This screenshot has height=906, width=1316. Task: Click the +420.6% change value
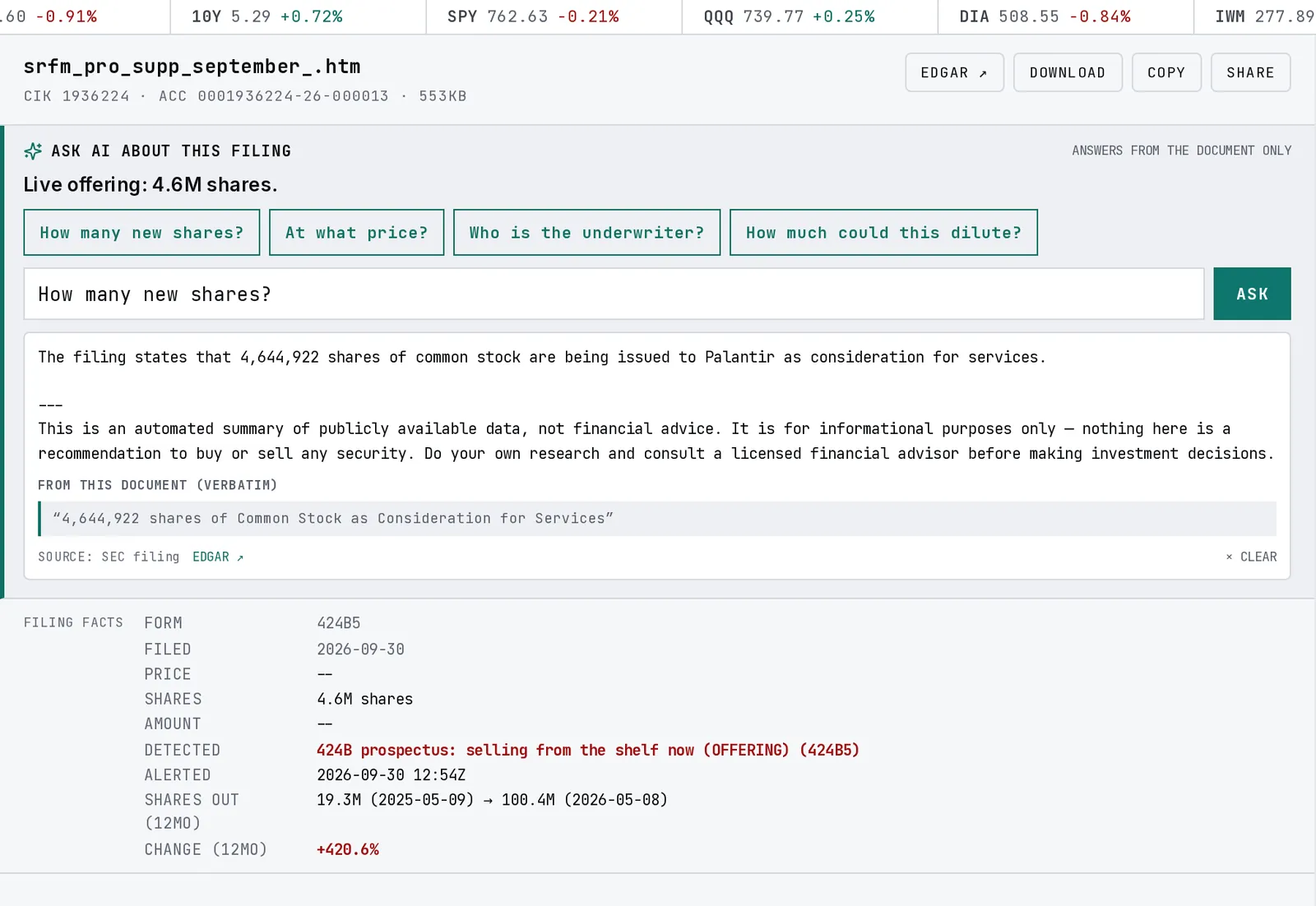(x=348, y=849)
